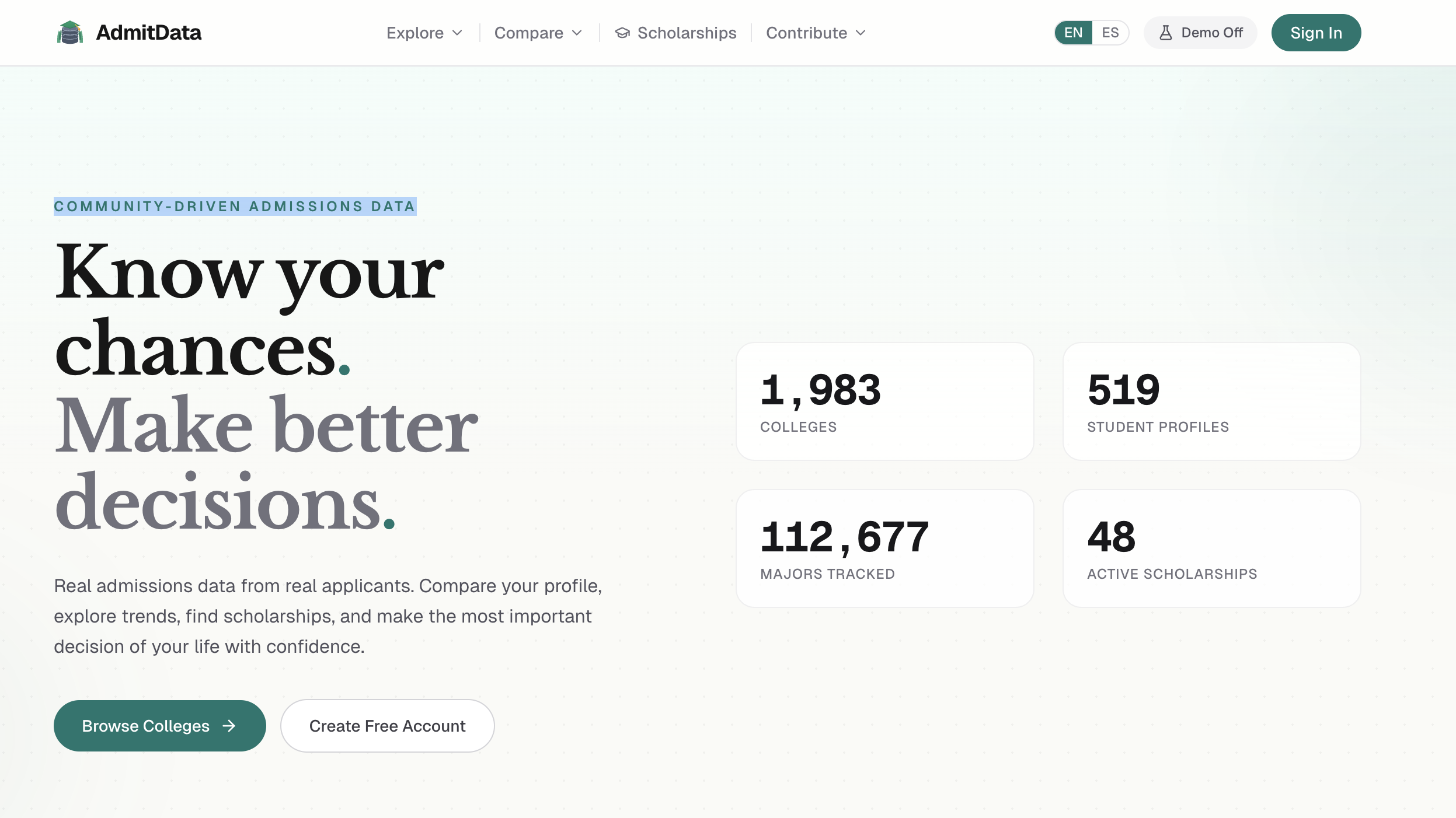Click the chevron icon next to Explore

click(x=458, y=33)
